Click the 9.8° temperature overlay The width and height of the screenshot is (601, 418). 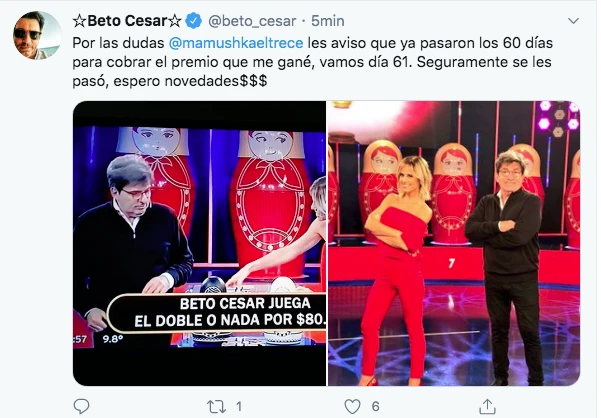click(x=113, y=339)
